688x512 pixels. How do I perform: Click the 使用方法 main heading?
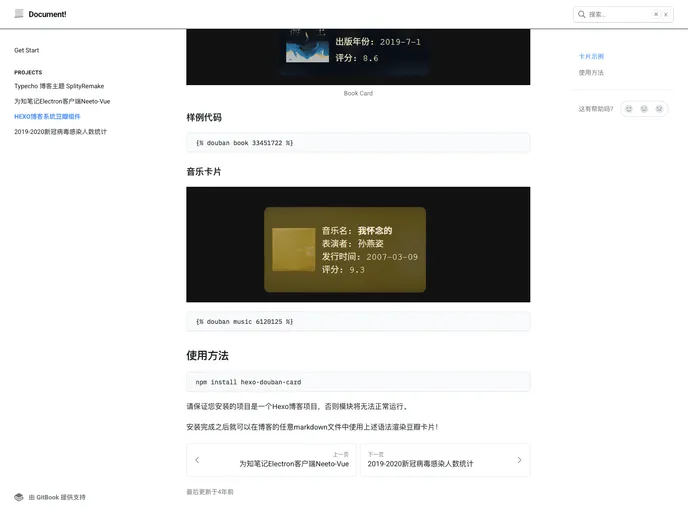click(x=207, y=355)
